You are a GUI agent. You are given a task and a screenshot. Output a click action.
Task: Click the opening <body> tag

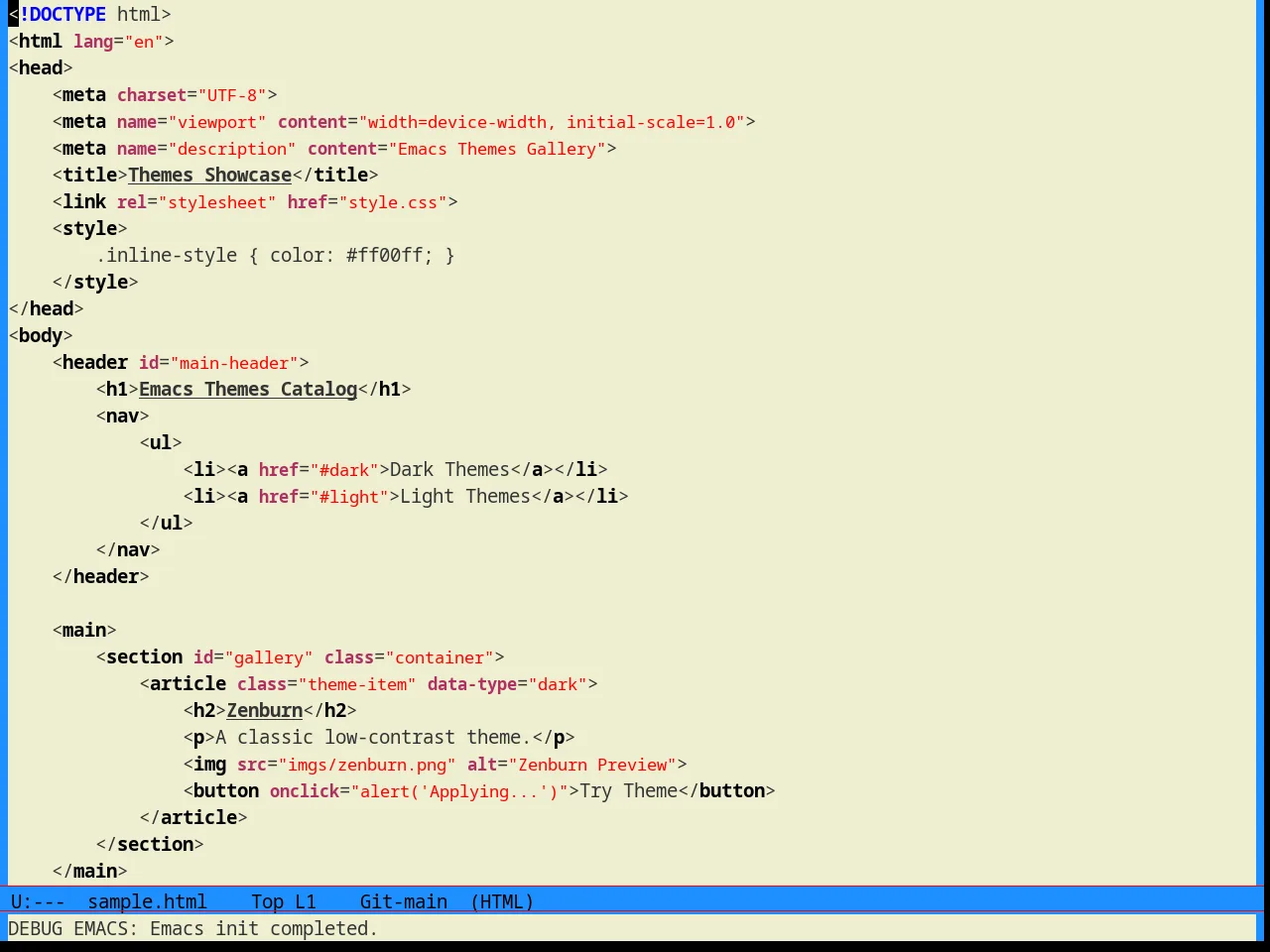(41, 335)
